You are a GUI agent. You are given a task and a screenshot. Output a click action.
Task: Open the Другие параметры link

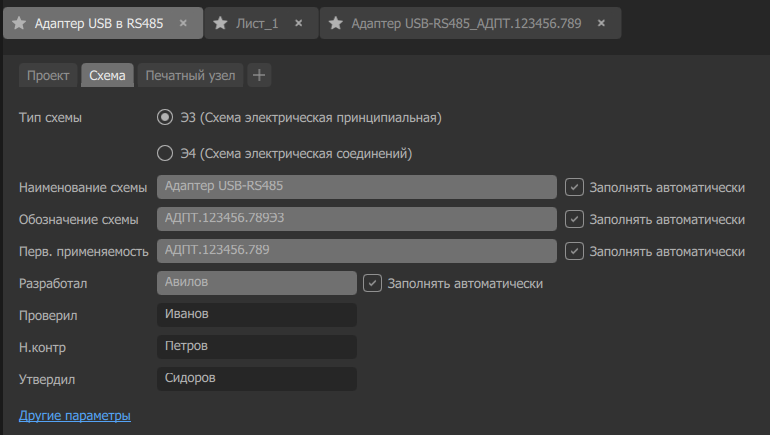click(75, 415)
